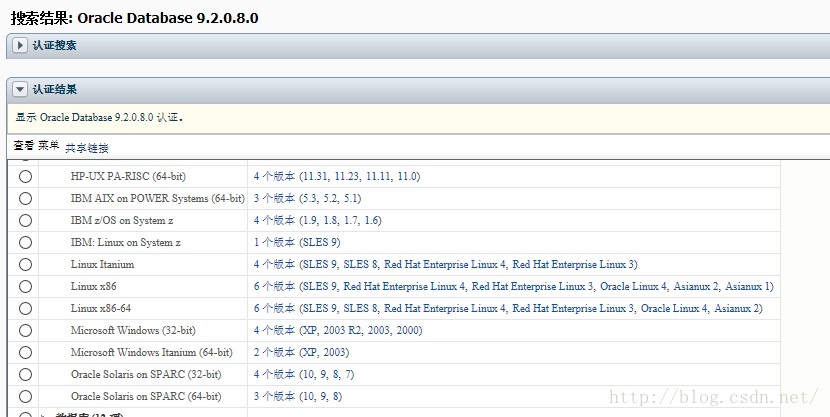
Task: Click the Microsoft Windows Itanium (64-bit) name
Action: 151,352
